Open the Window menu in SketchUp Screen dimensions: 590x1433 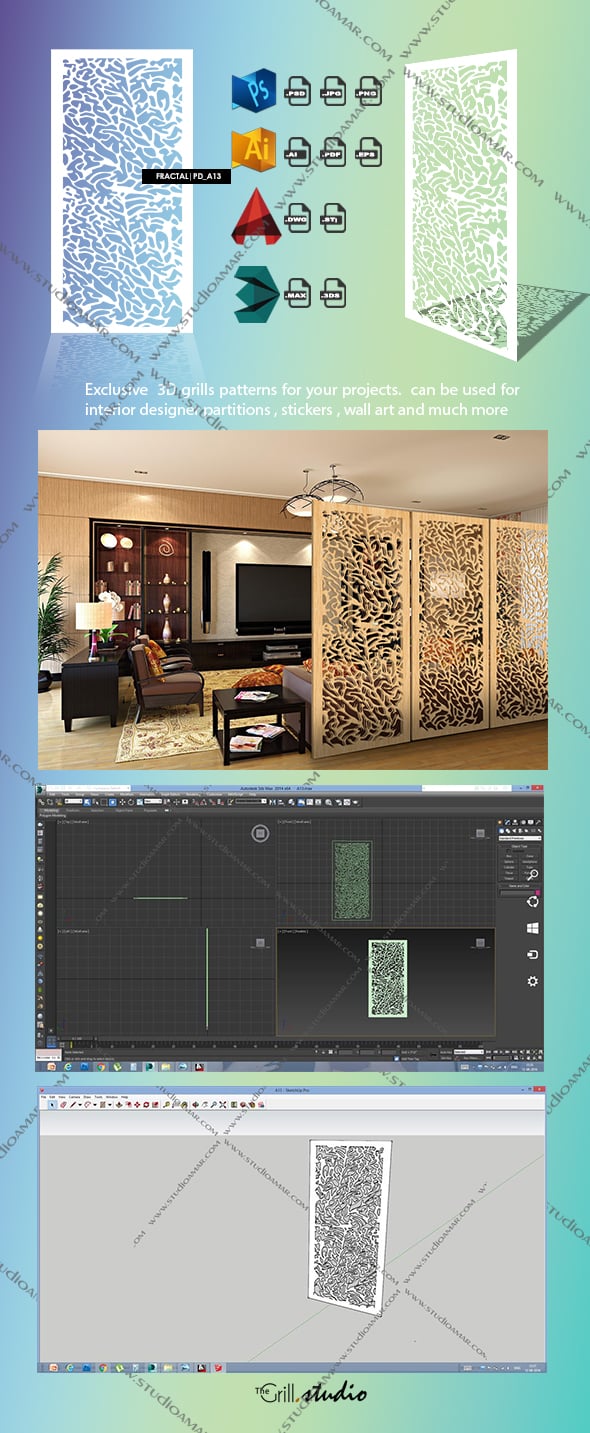point(111,1096)
